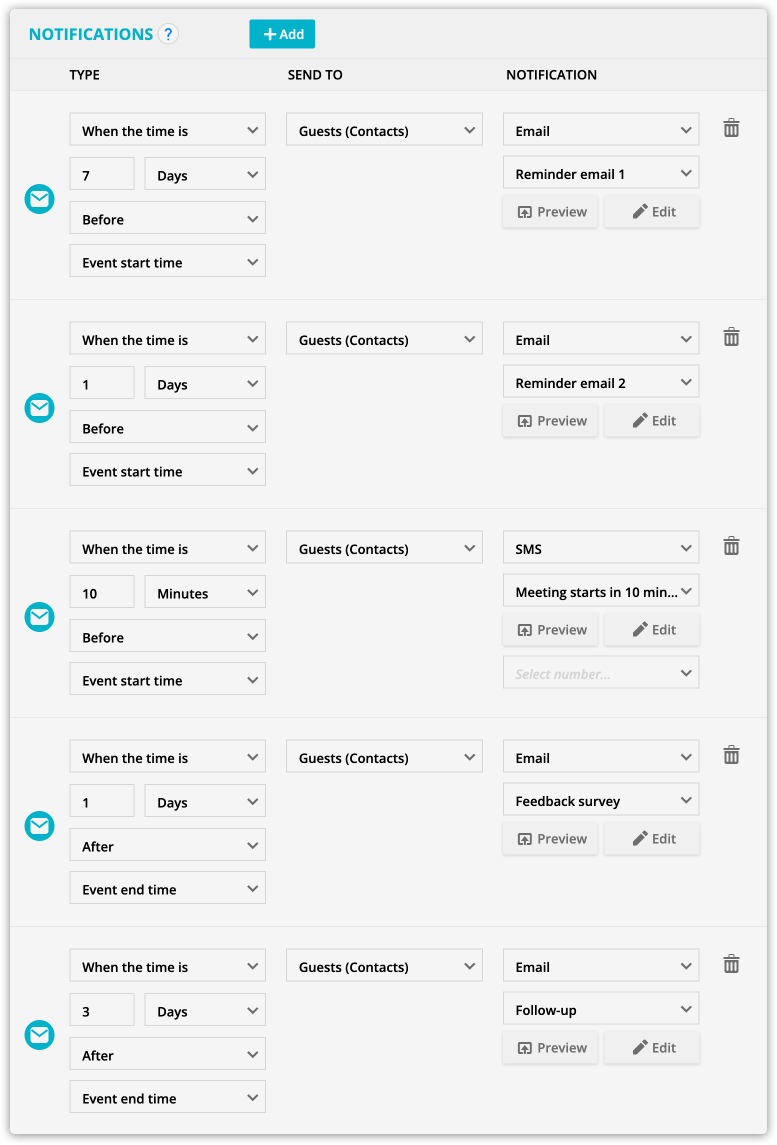Open the SMS notification type dropdown

coord(601,548)
